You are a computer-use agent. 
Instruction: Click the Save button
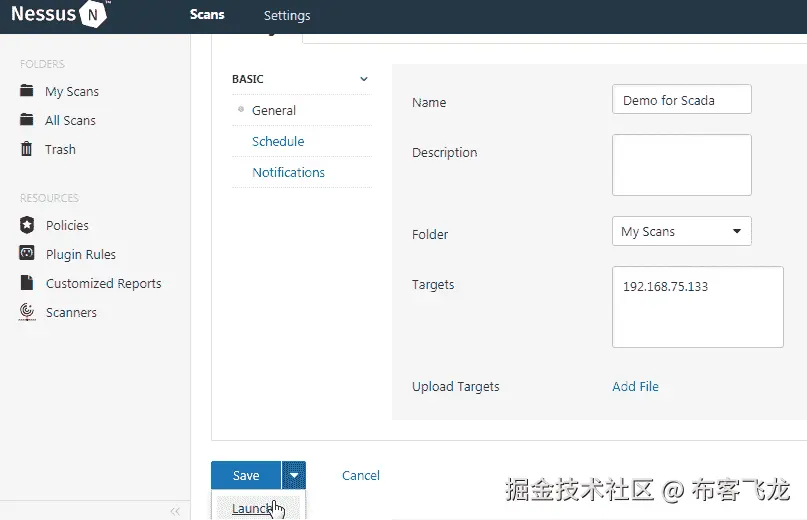(x=246, y=475)
